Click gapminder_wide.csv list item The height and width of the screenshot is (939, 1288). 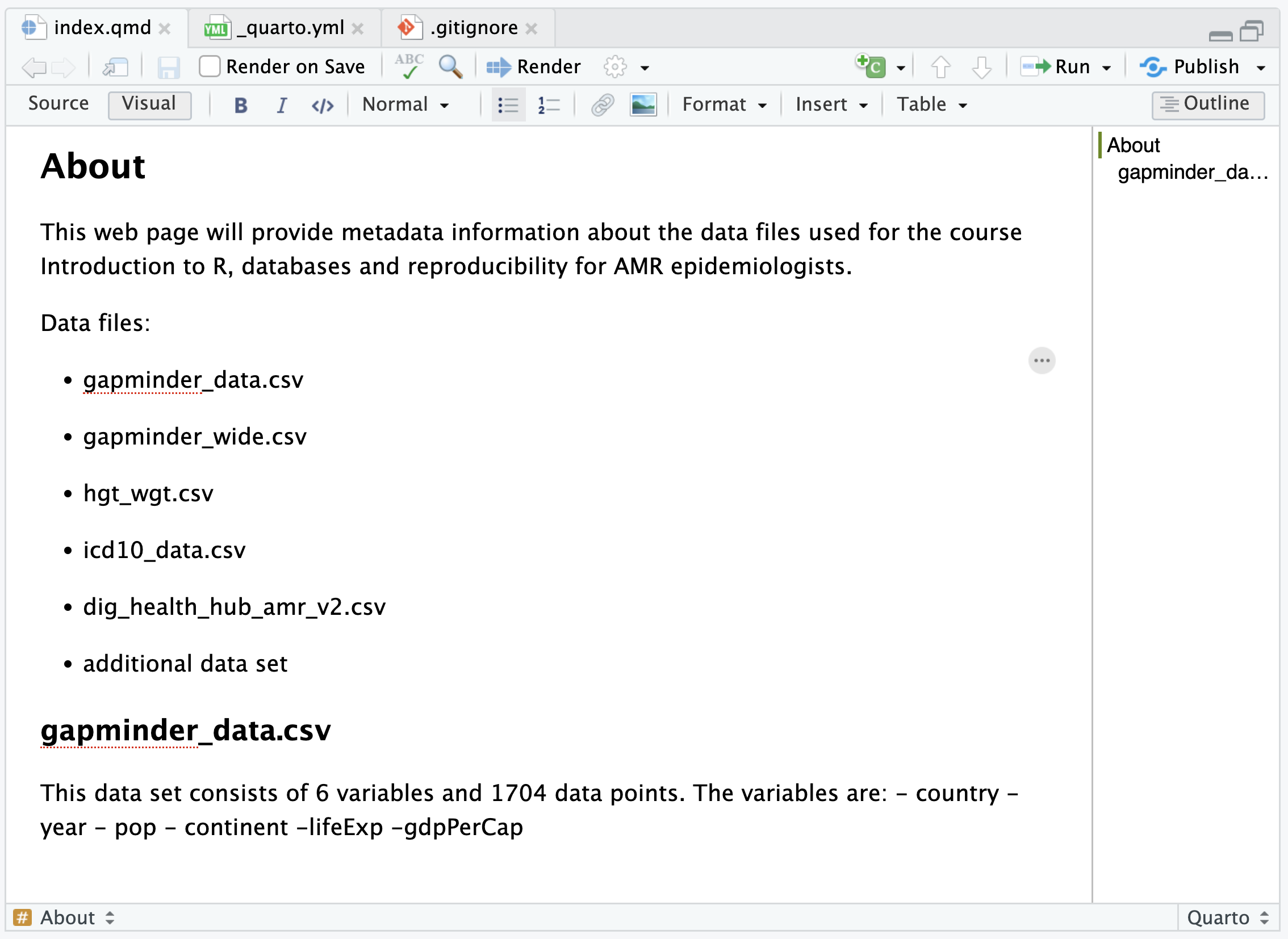click(x=195, y=437)
